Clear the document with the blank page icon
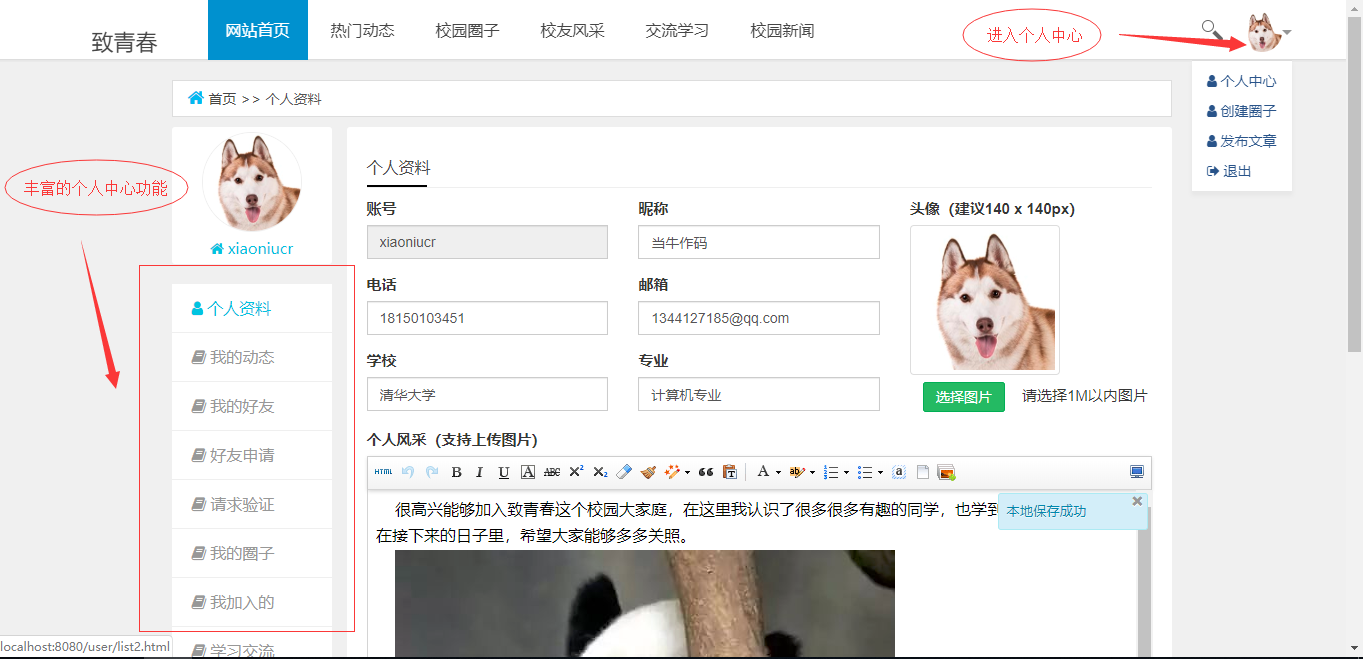The height and width of the screenshot is (659, 1363). 922,472
